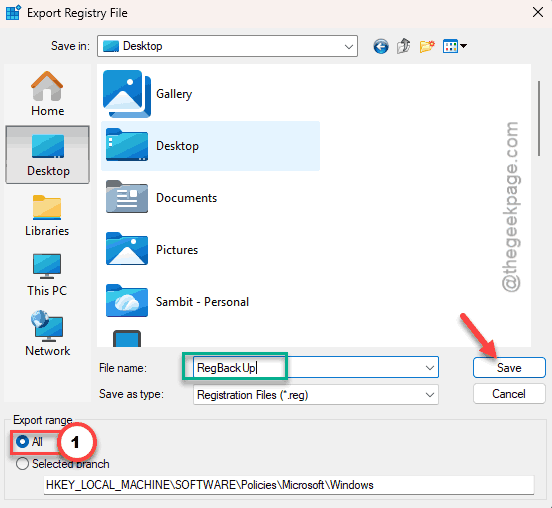Open Network from the places sidebar
This screenshot has height=508, width=552.
point(48,334)
